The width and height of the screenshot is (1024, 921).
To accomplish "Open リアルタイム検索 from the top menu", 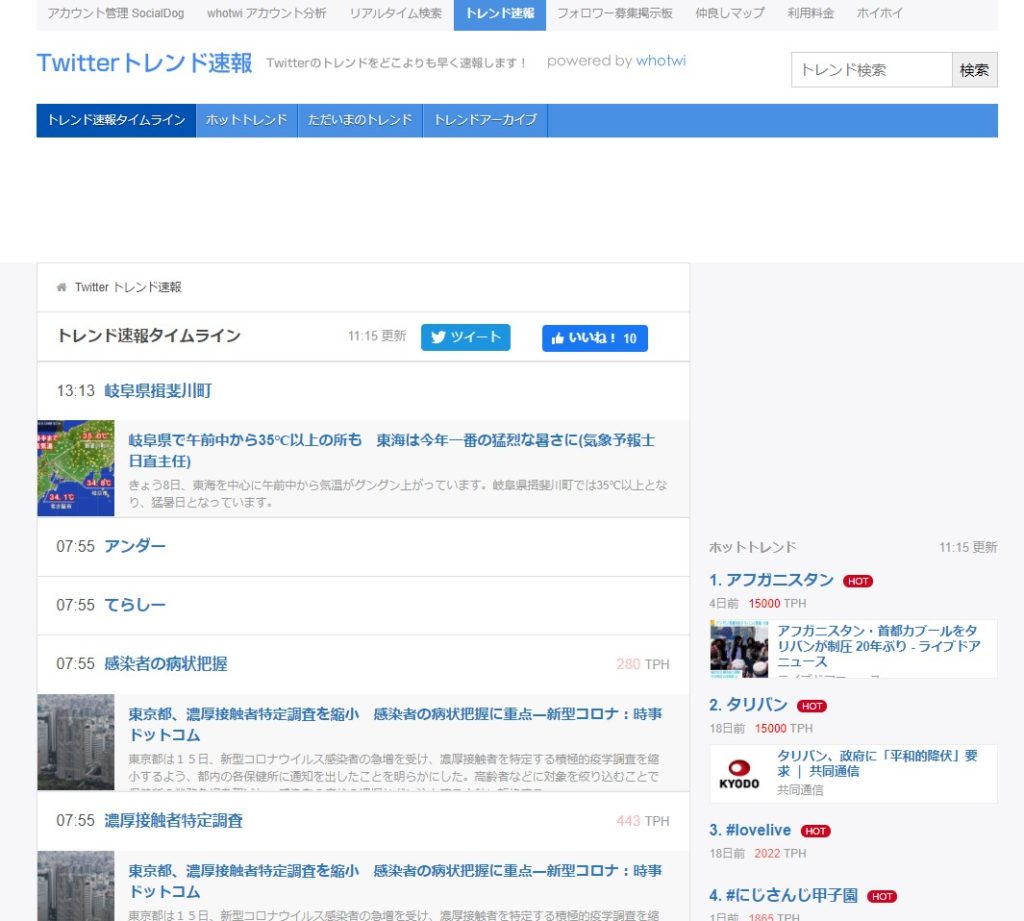I will [395, 13].
